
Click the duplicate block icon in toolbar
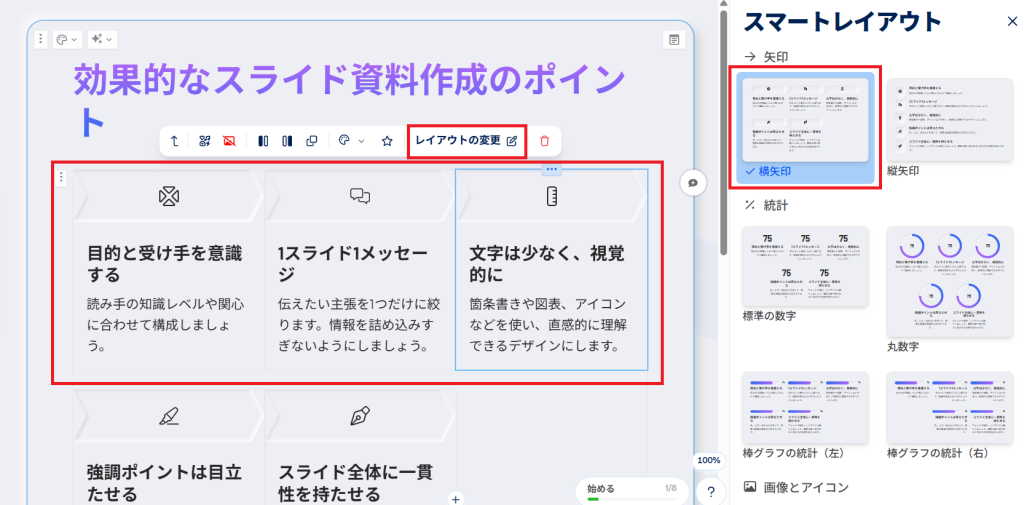pos(312,140)
